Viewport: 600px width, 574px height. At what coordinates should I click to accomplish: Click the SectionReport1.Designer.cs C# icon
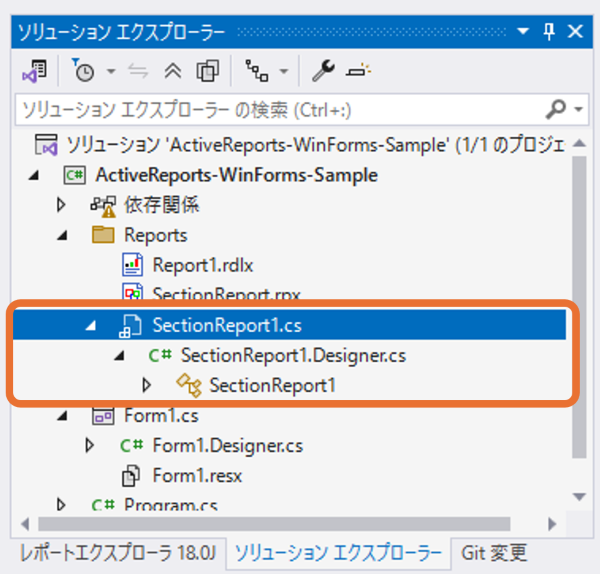coord(160,355)
